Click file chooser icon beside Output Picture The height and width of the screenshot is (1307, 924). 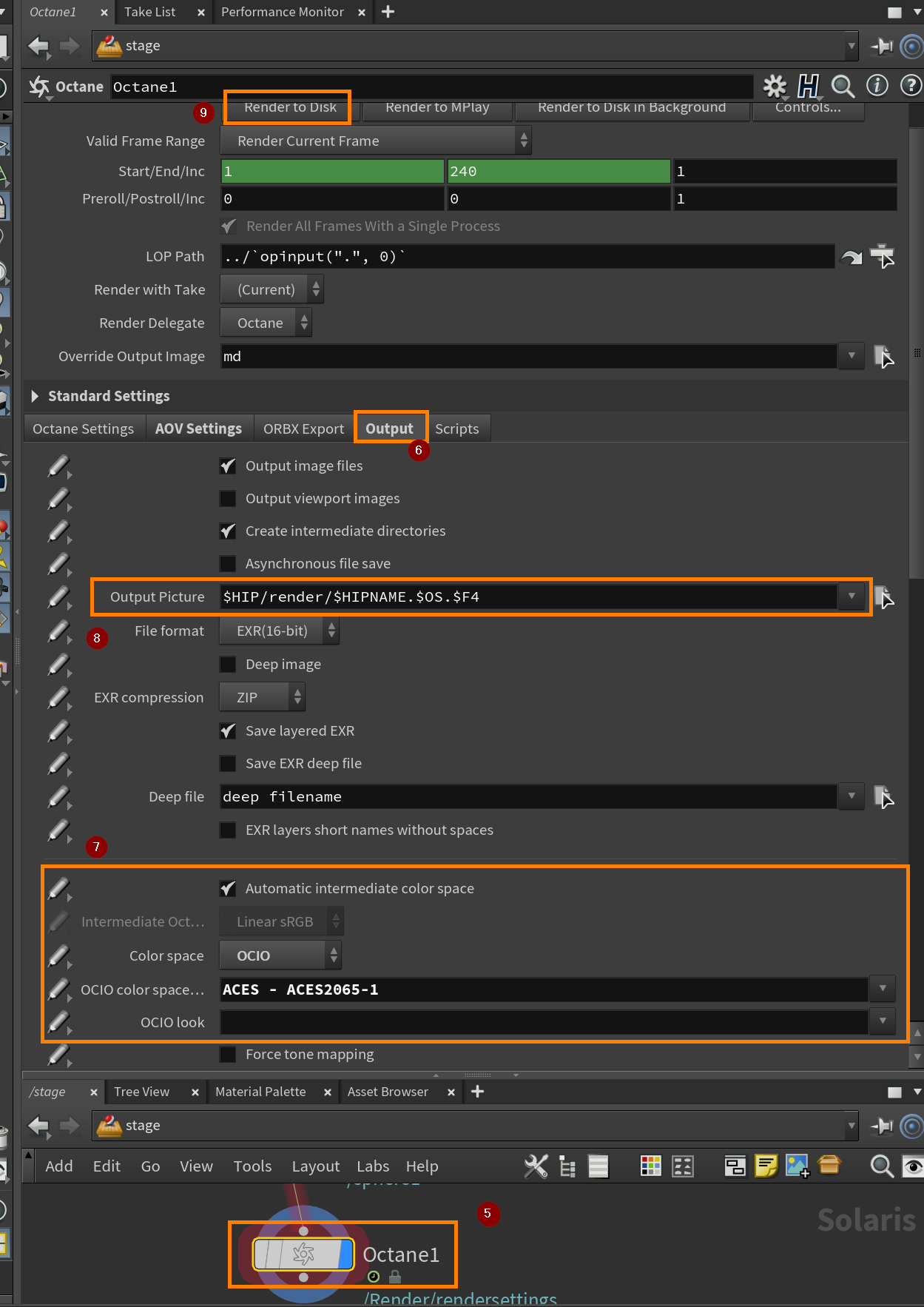[884, 597]
